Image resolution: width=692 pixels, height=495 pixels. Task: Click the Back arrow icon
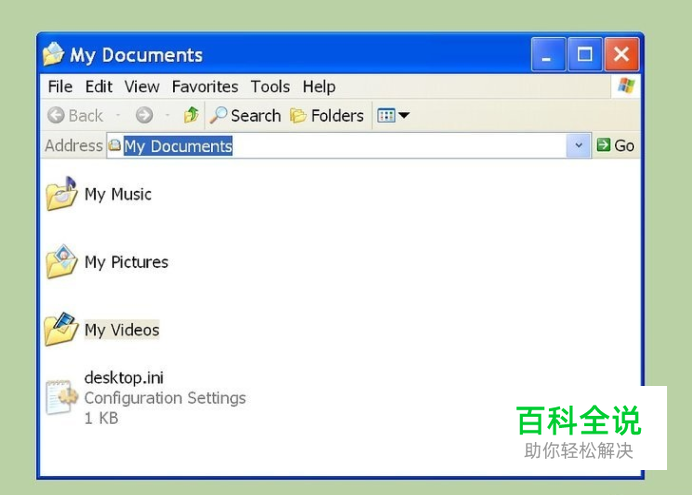pos(56,116)
